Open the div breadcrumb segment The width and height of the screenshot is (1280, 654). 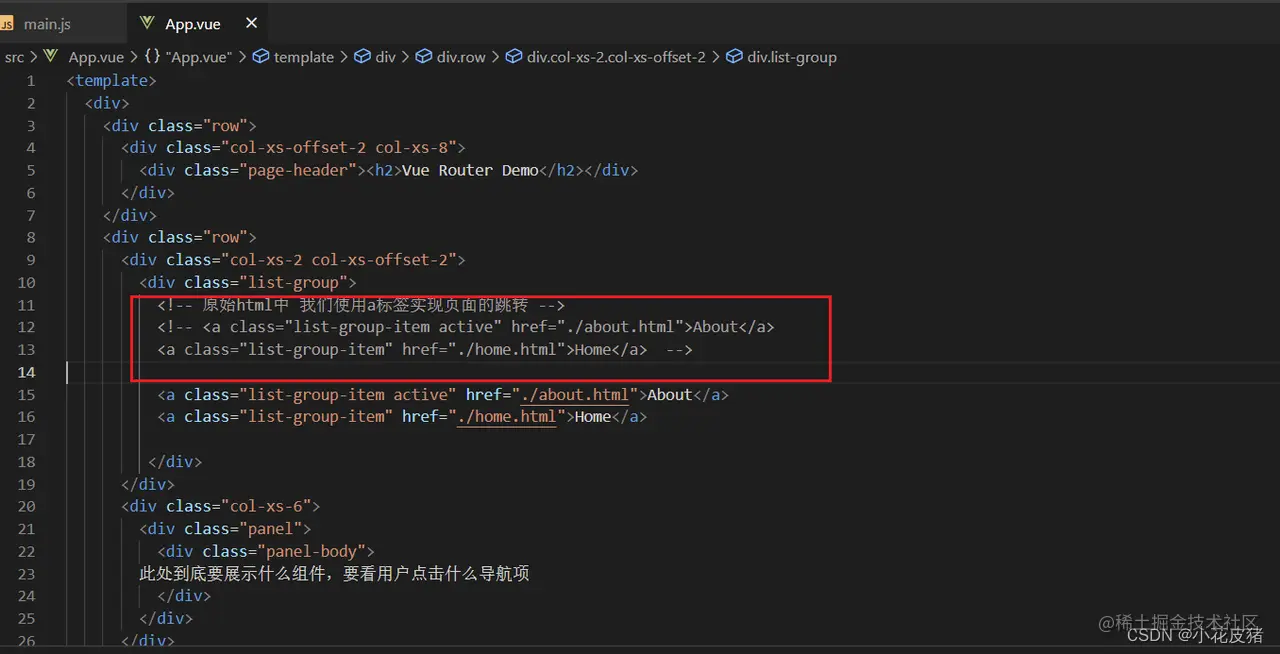click(x=386, y=57)
